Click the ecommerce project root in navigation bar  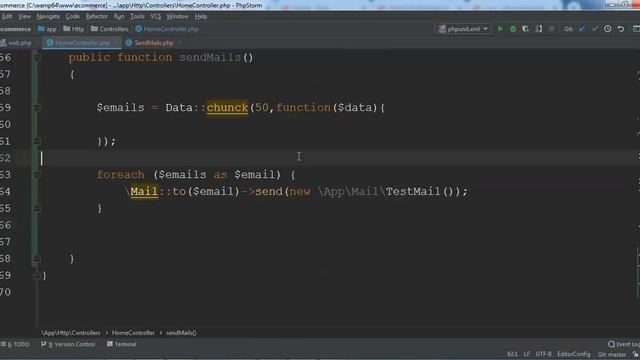coord(16,29)
